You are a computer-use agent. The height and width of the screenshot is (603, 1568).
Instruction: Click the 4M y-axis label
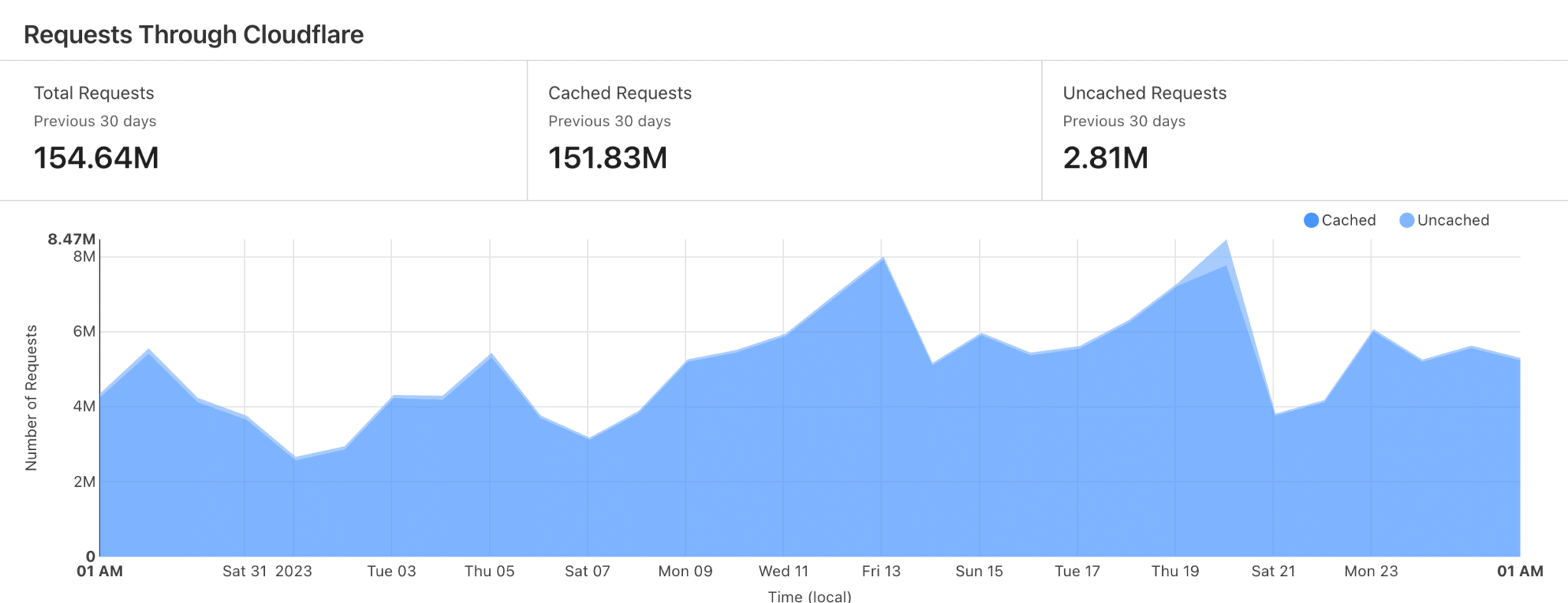tap(84, 406)
